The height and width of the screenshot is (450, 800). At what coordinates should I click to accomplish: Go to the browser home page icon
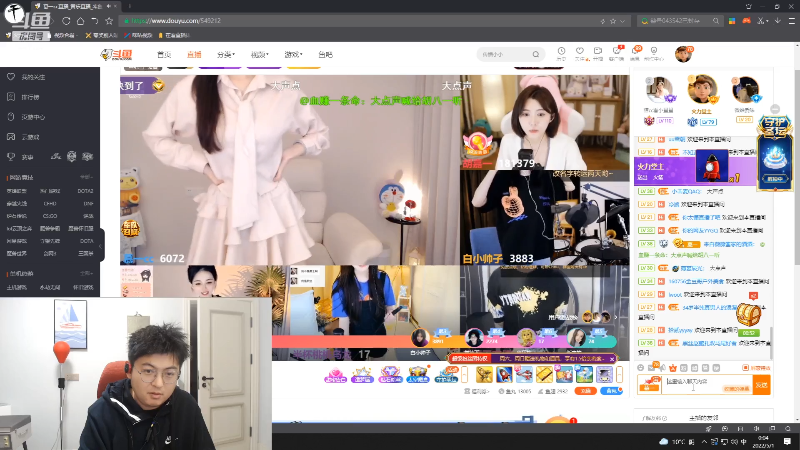(x=80, y=21)
